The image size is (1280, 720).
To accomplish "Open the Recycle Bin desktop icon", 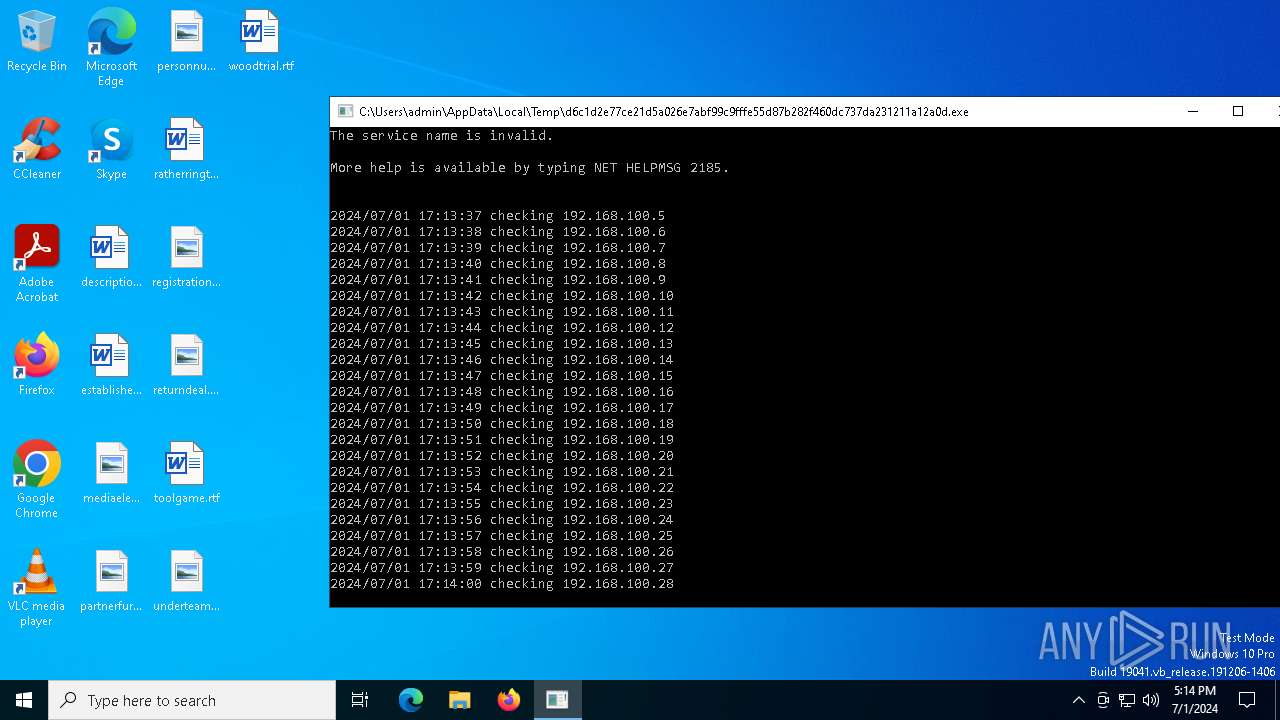I will point(37,42).
